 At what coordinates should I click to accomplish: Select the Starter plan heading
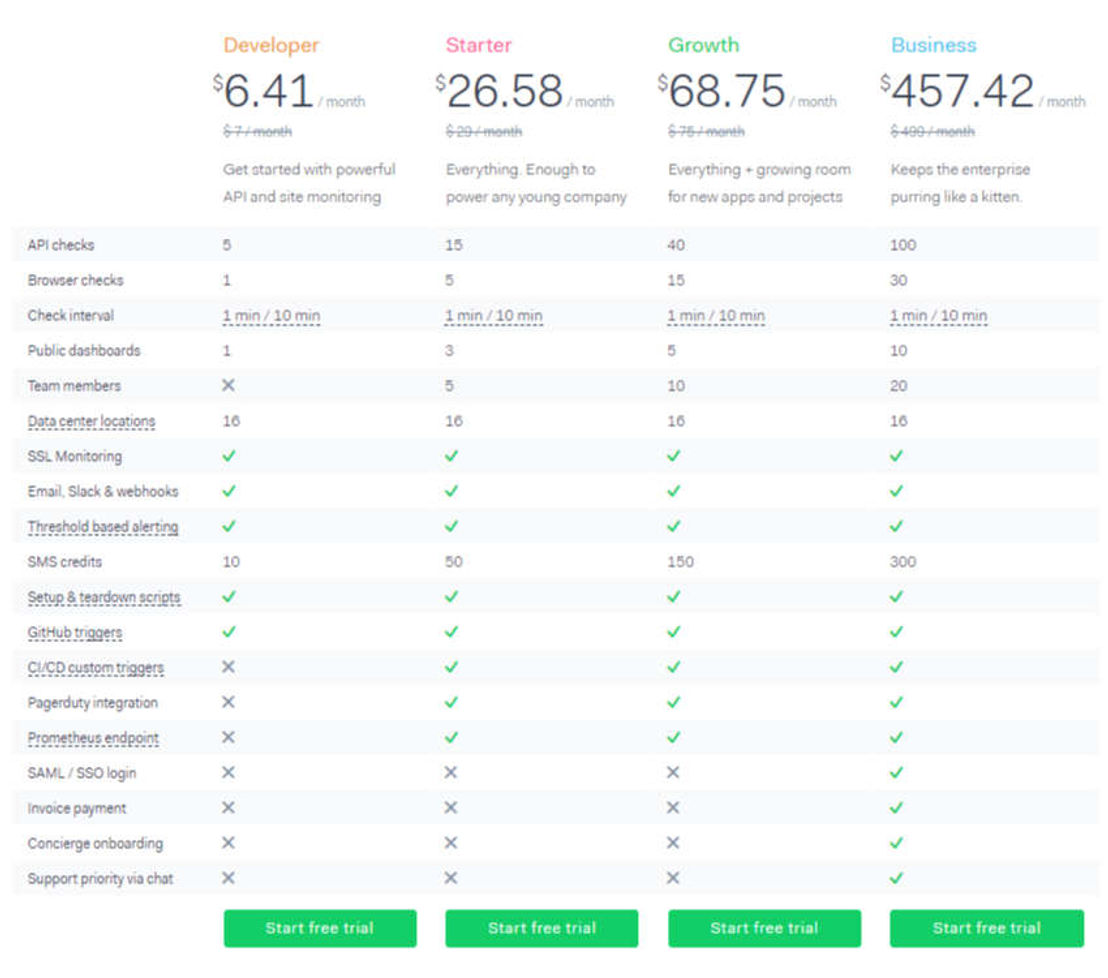pos(478,45)
